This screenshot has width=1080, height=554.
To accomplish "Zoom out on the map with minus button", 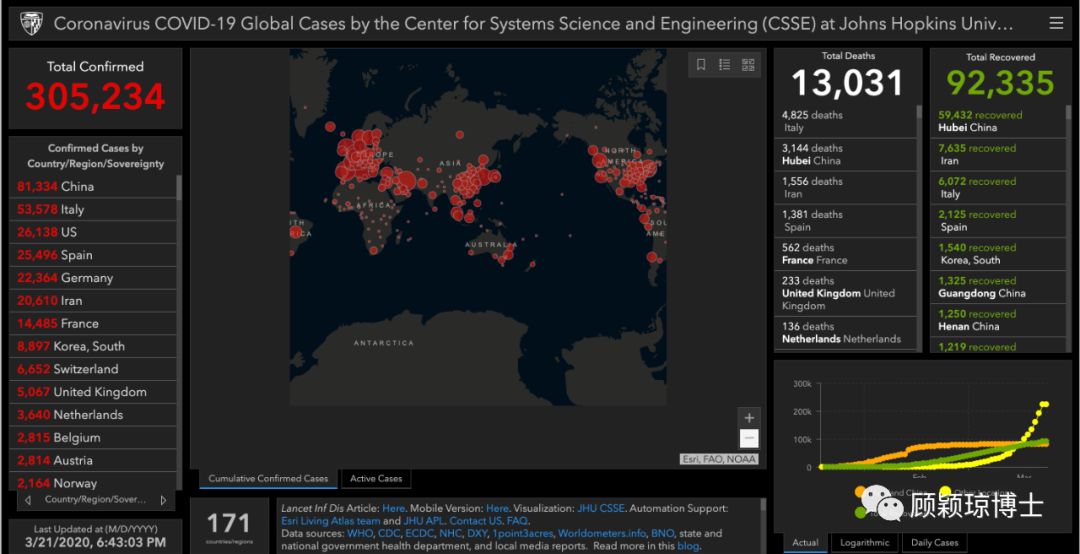I will pos(749,439).
